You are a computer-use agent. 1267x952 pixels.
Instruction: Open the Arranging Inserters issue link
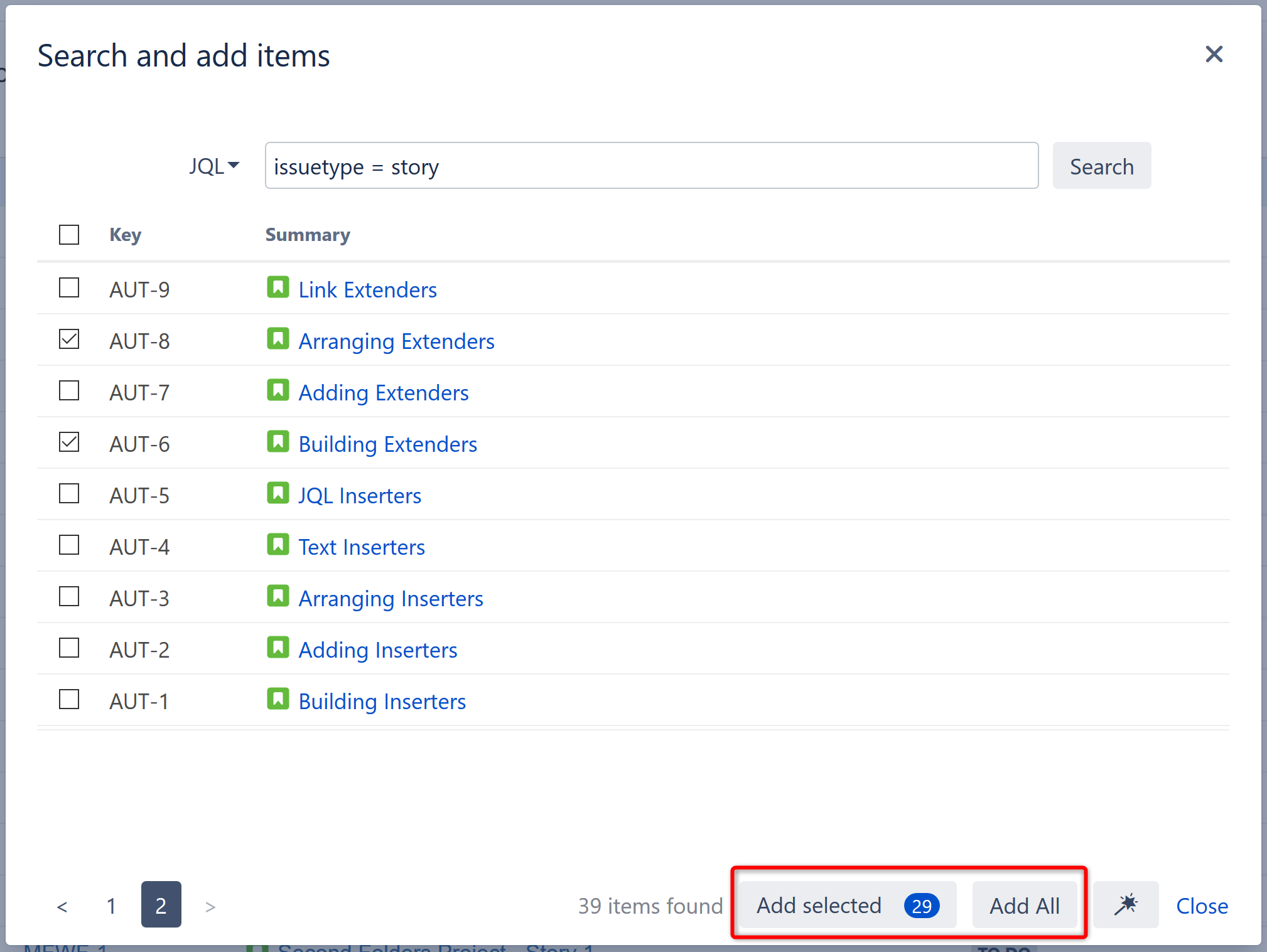pyautogui.click(x=390, y=598)
